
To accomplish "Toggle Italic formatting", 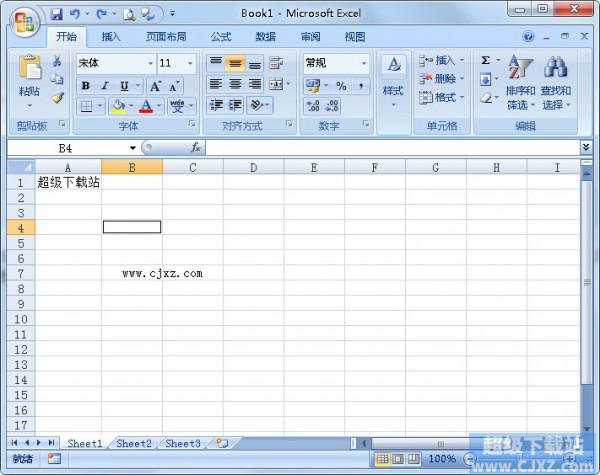I will (x=104, y=86).
